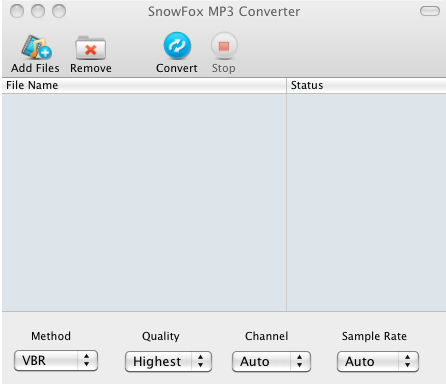
Task: Open the Channel dropdown showing Auto
Action: [271, 361]
